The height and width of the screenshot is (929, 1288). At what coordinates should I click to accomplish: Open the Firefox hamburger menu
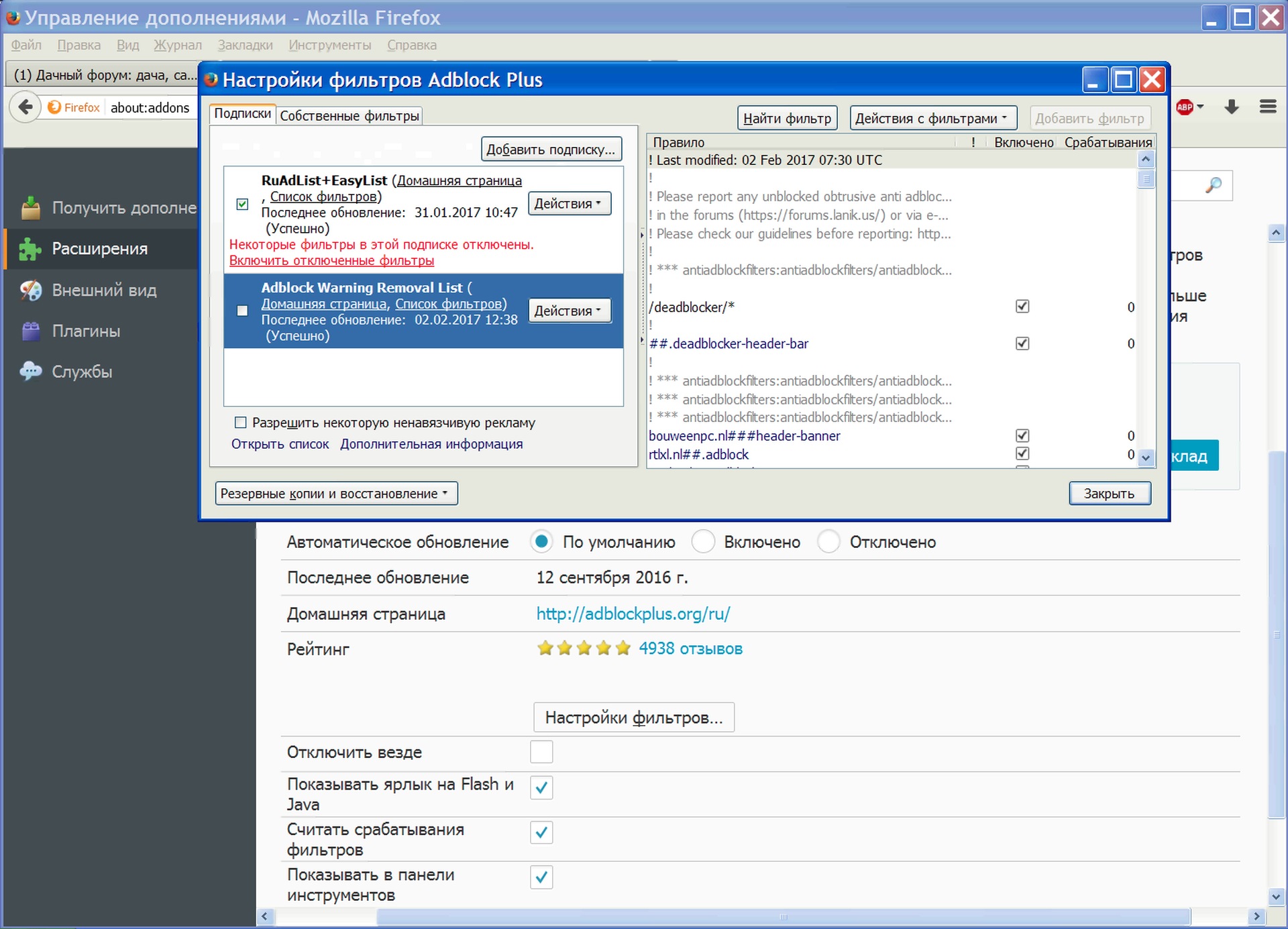1268,107
